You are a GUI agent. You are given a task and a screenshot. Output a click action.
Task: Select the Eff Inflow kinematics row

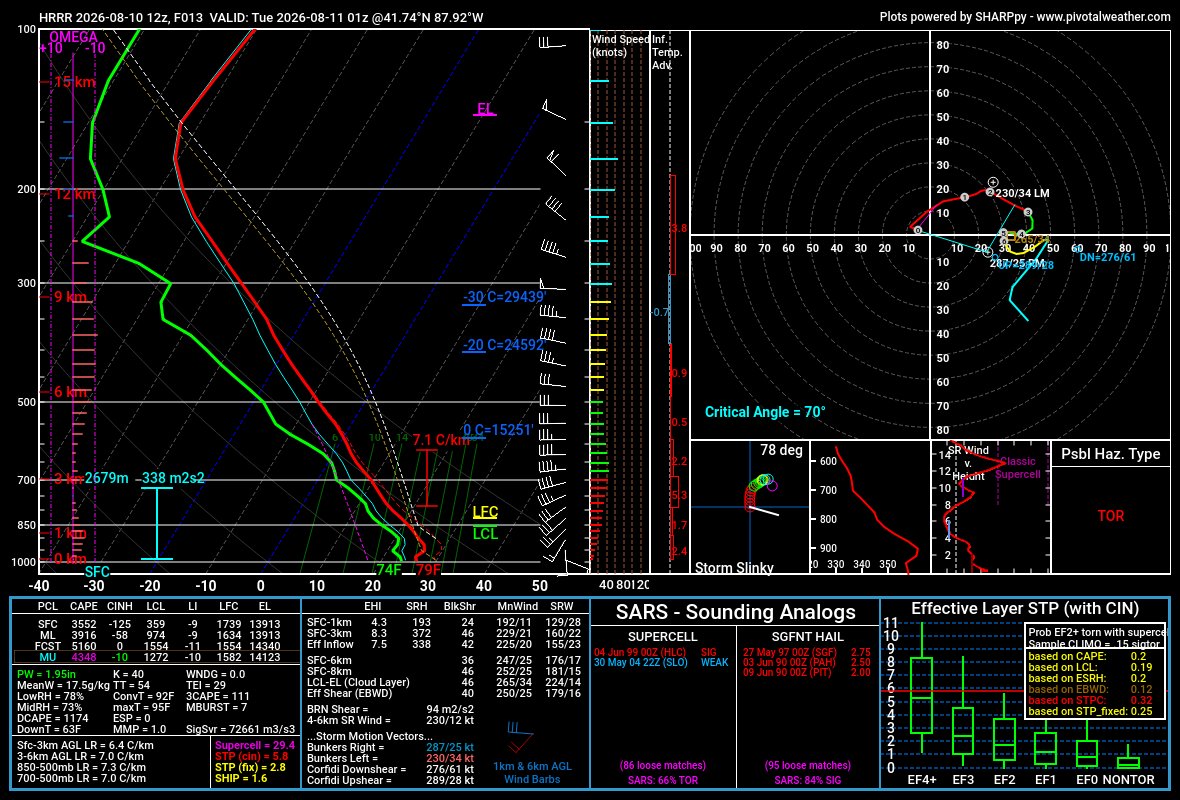[x=444, y=644]
